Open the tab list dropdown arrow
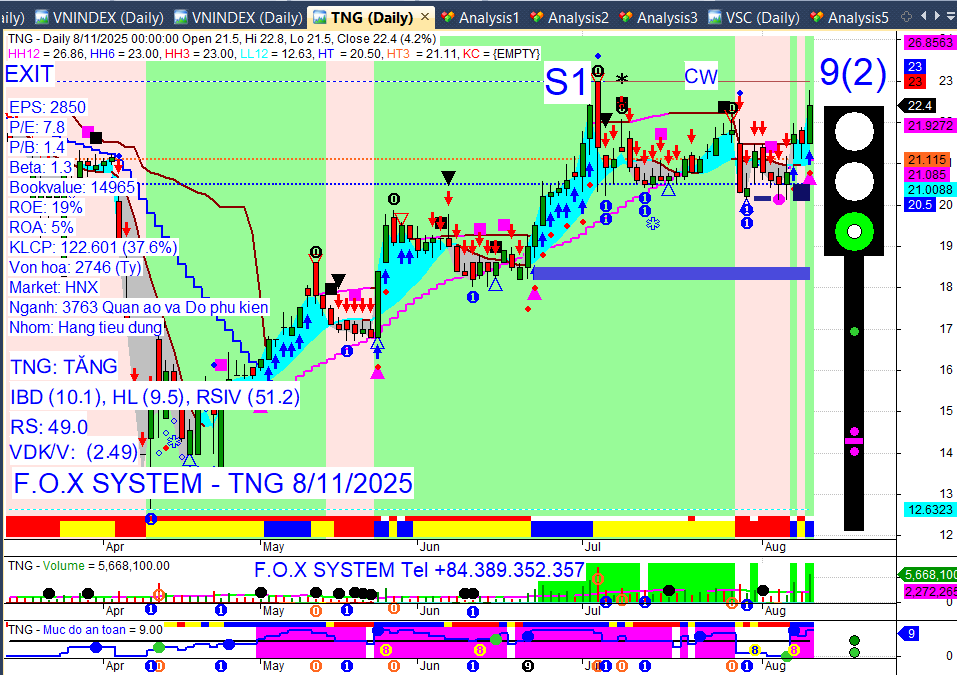The height and width of the screenshot is (675, 957). [950, 16]
